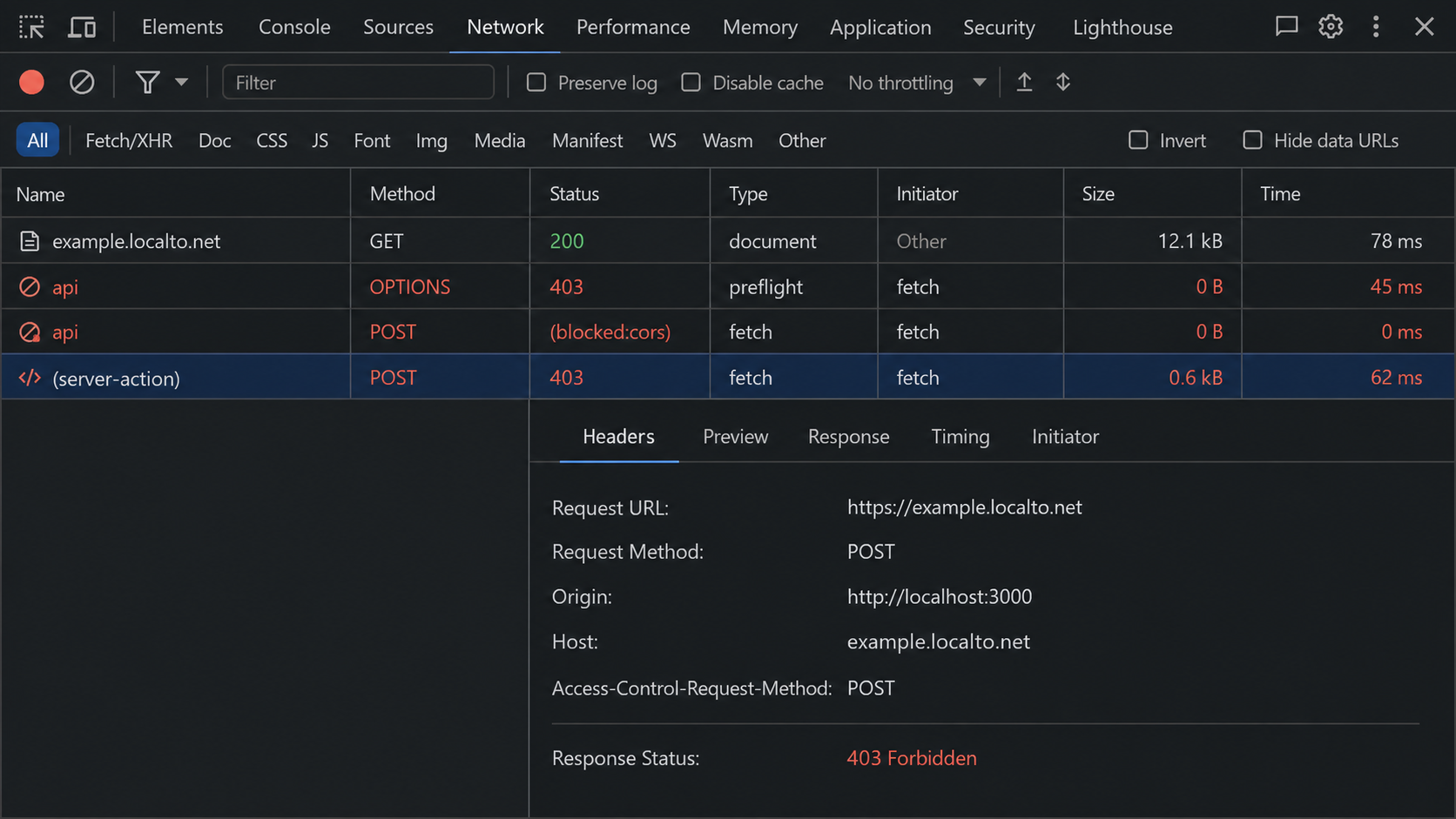Filter requests by Manifest
Viewport: 1456px width, 819px height.
pyautogui.click(x=588, y=140)
